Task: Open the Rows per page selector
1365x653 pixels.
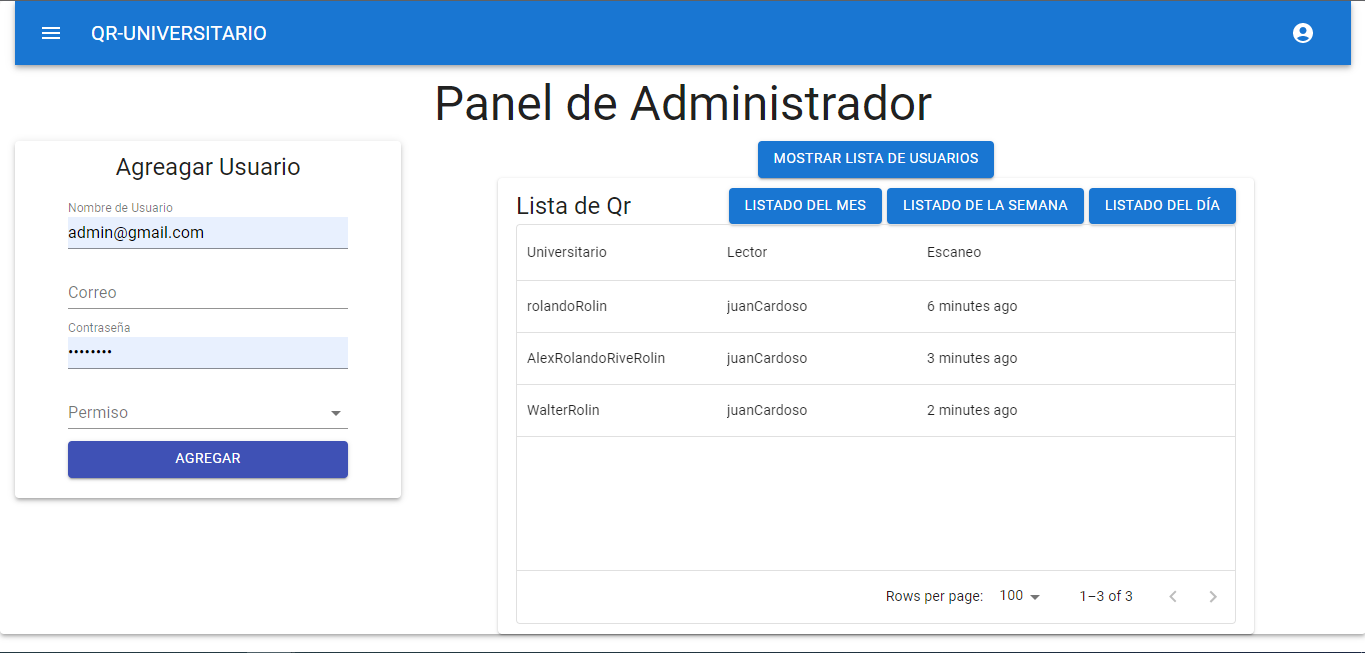Action: pyautogui.click(x=1018, y=596)
